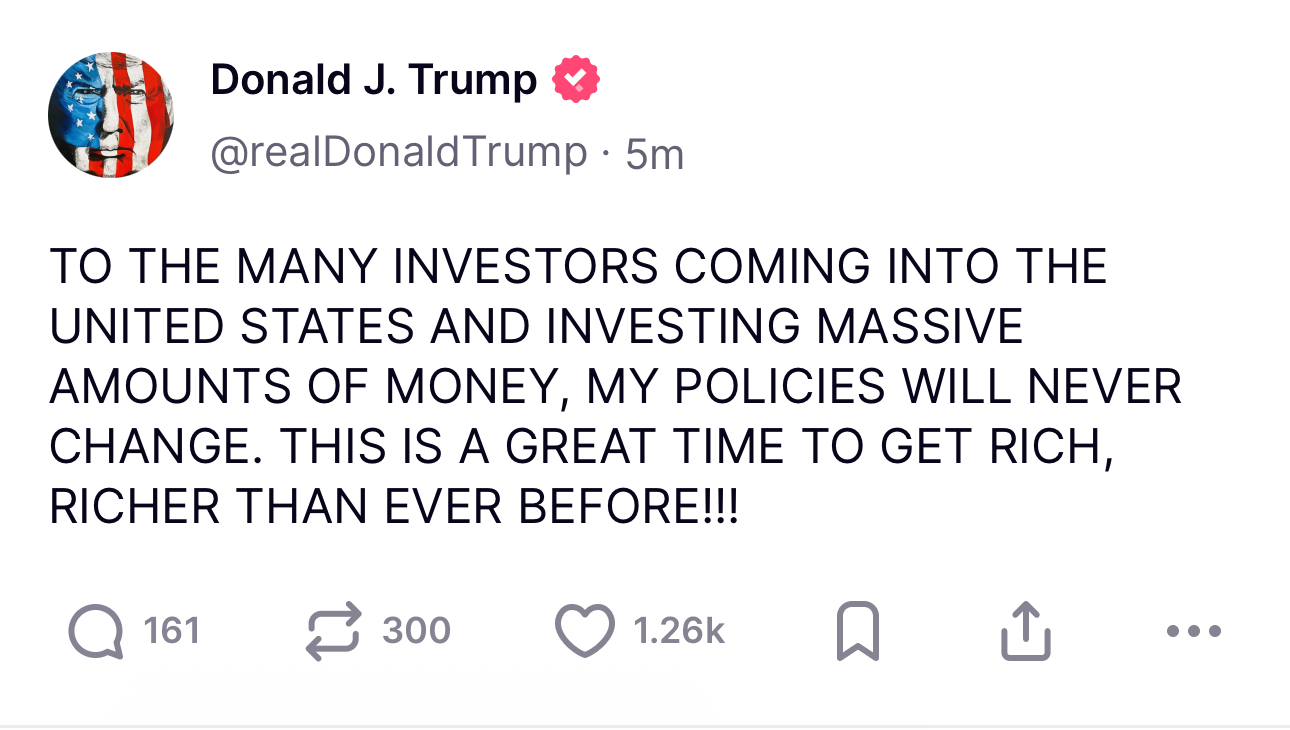1290x730 pixels.
Task: Click the red verified badge
Action: 575,80
